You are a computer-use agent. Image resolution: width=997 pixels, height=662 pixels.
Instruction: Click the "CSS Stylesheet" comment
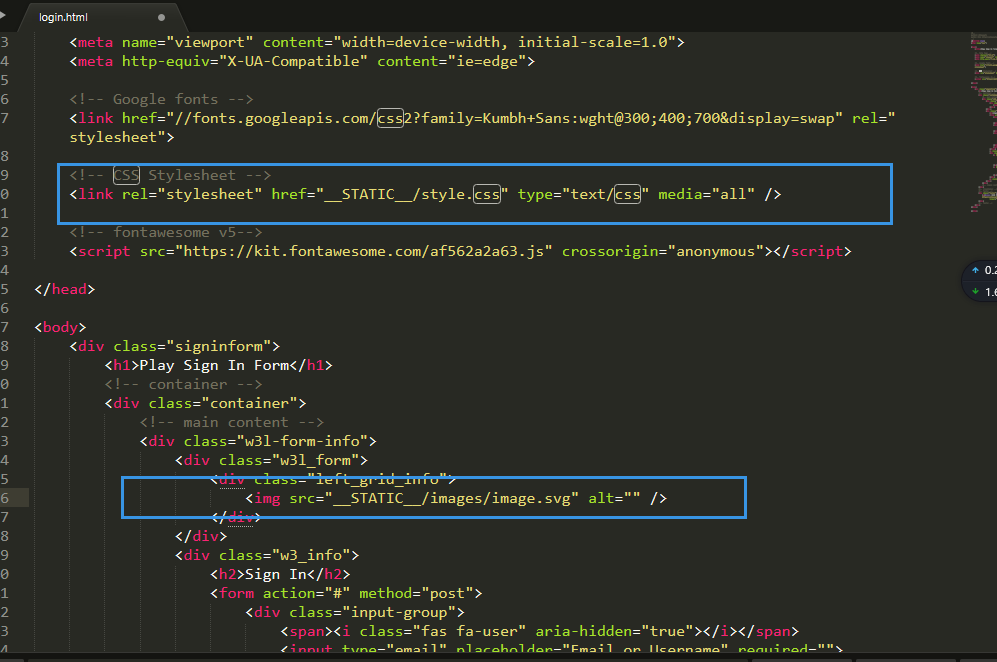pyautogui.click(x=170, y=176)
